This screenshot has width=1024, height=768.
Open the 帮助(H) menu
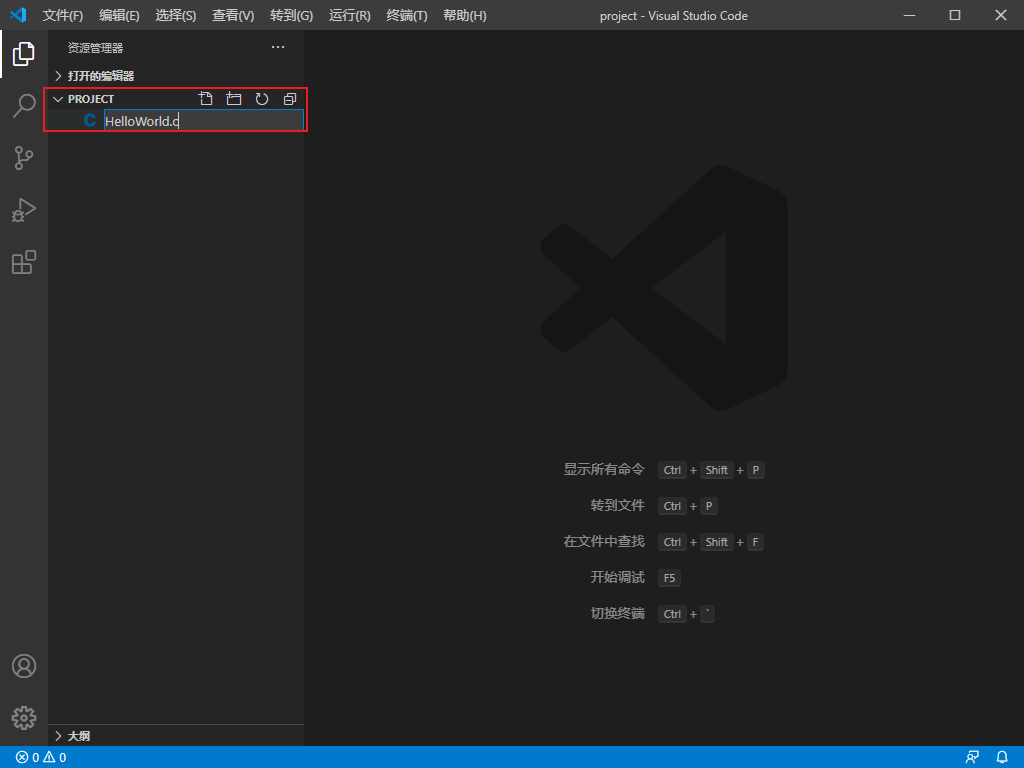click(x=465, y=15)
